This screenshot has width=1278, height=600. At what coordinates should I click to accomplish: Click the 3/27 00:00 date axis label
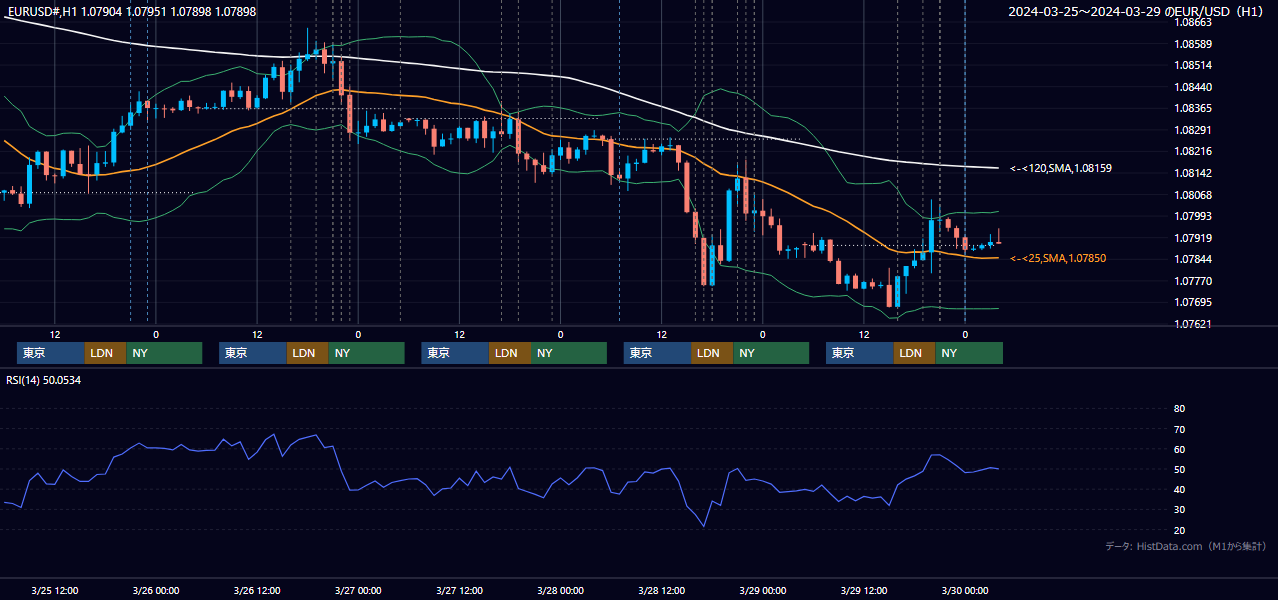[358, 590]
